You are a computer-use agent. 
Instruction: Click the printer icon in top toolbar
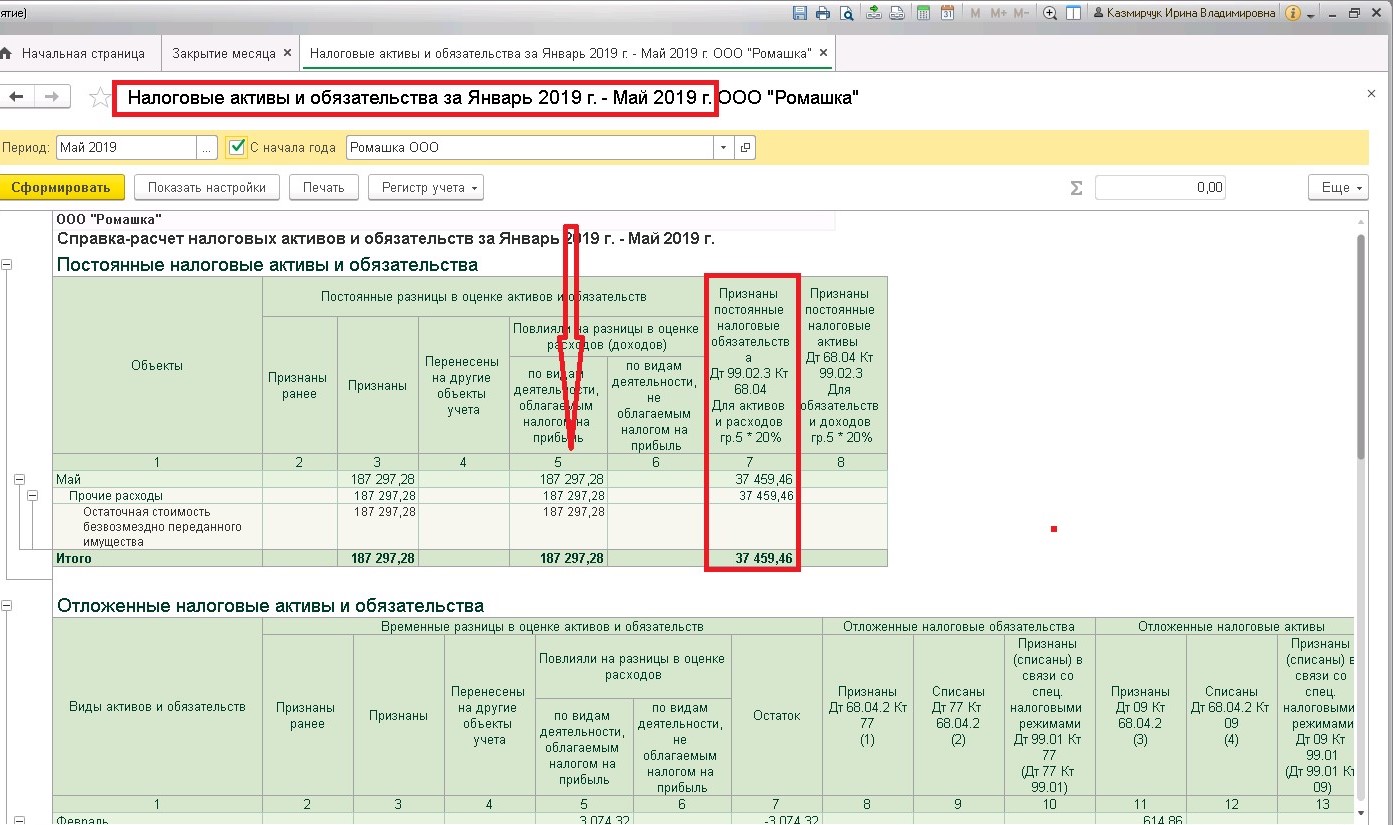823,13
